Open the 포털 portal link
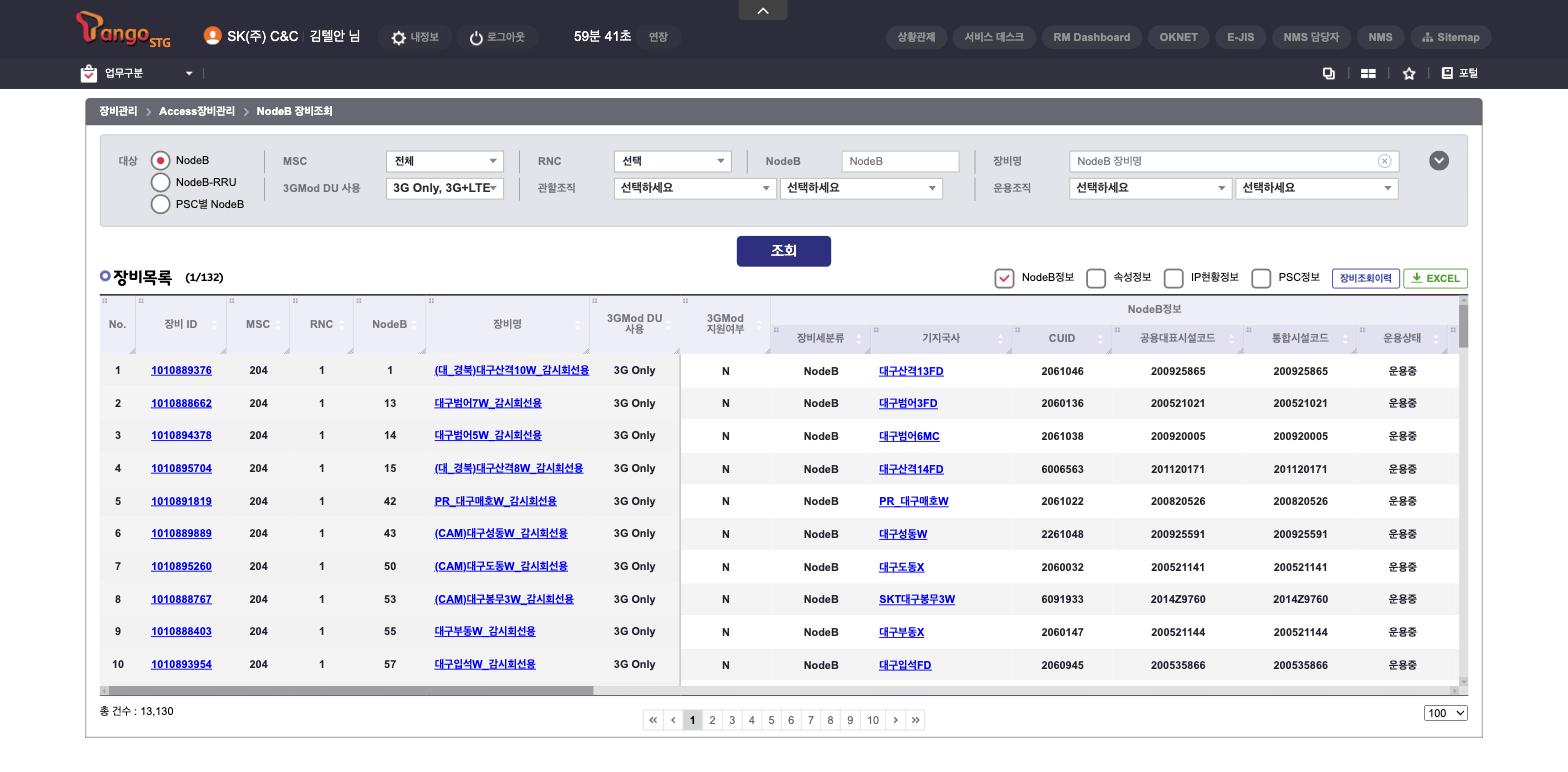1568x772 pixels. (1460, 73)
